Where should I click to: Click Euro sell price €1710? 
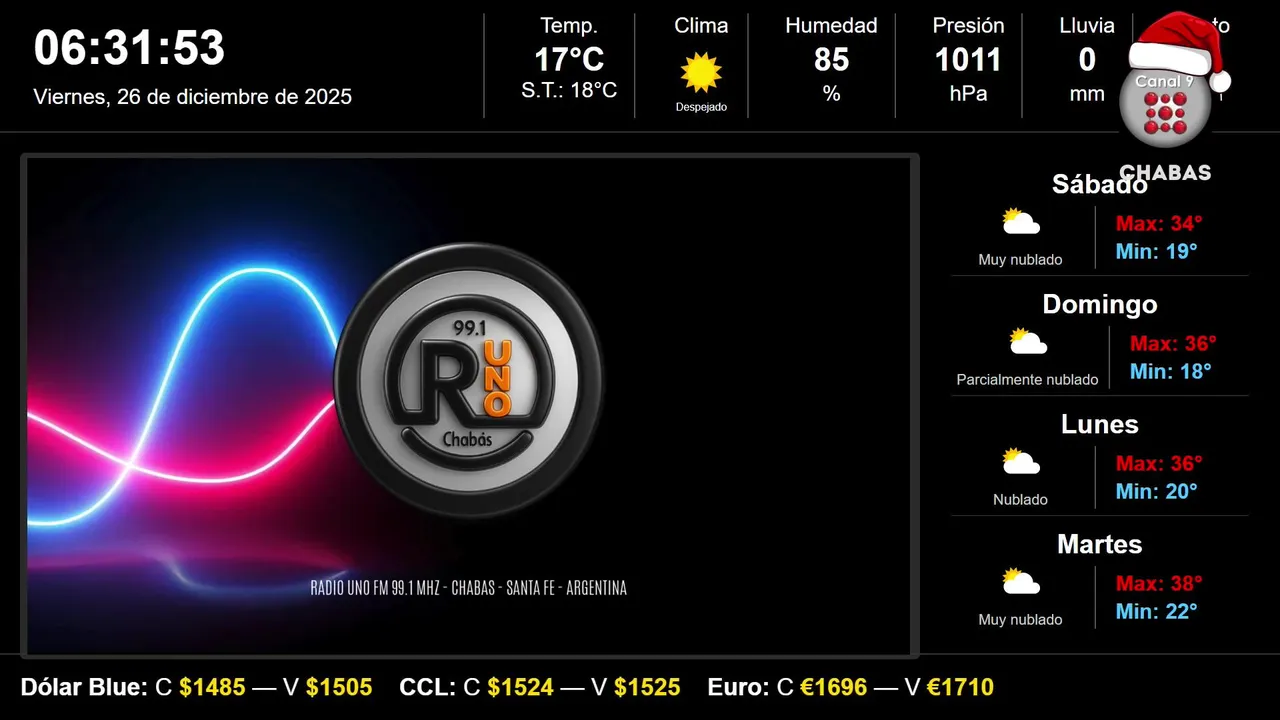click(960, 687)
